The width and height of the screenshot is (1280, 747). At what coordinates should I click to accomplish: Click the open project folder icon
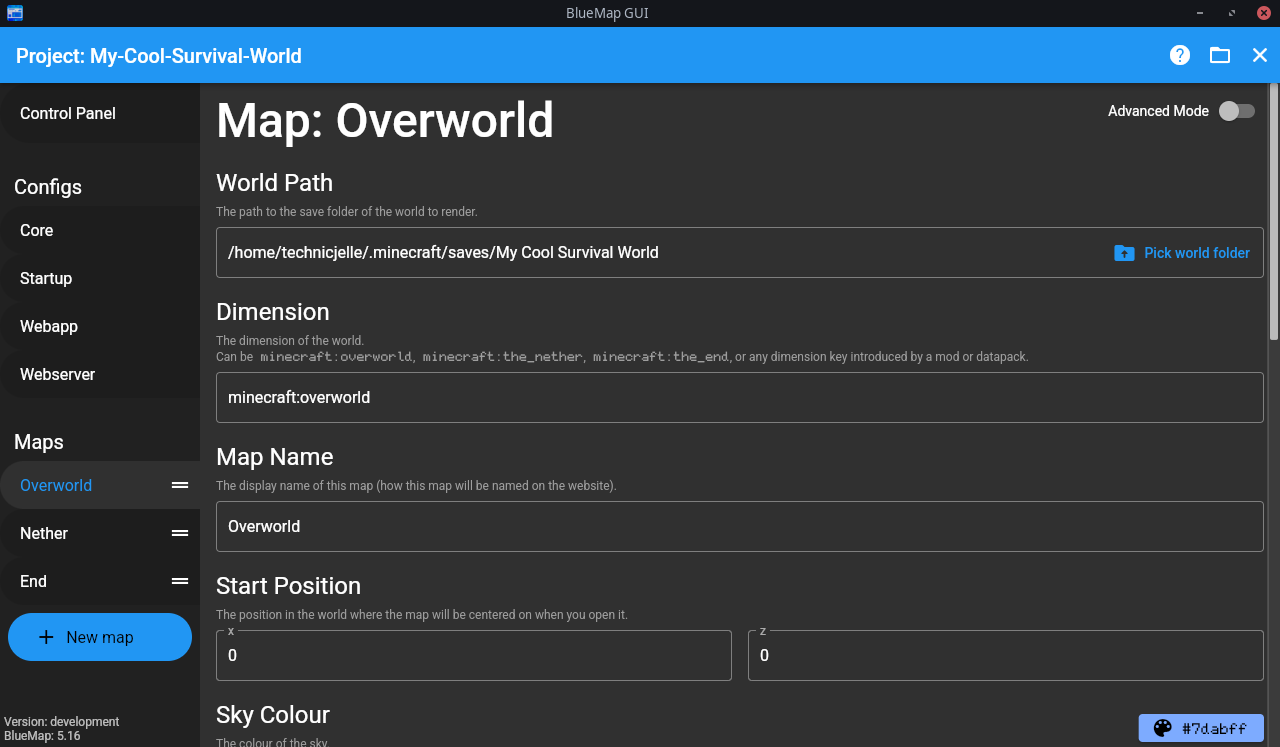[1220, 55]
